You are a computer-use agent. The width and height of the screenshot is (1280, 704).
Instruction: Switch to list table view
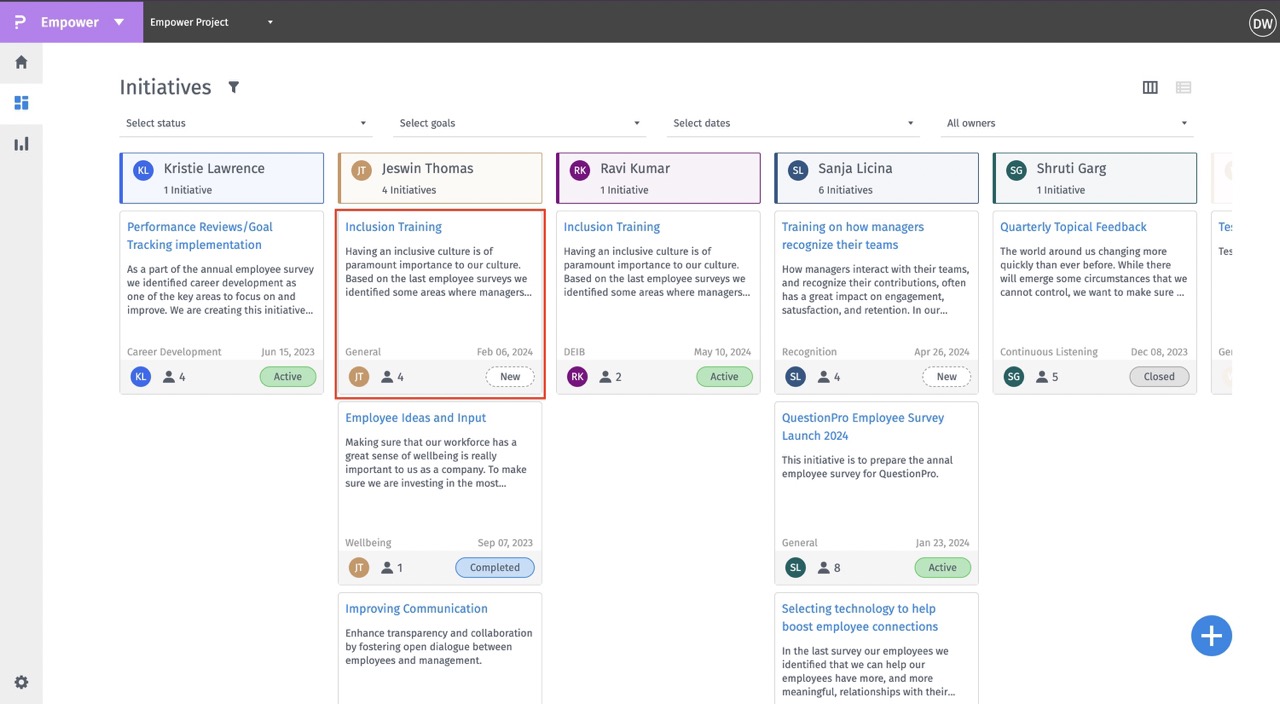tap(1183, 88)
